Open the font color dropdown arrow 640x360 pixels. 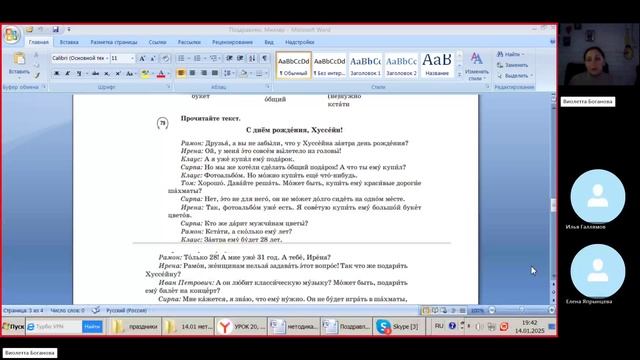tap(168, 74)
